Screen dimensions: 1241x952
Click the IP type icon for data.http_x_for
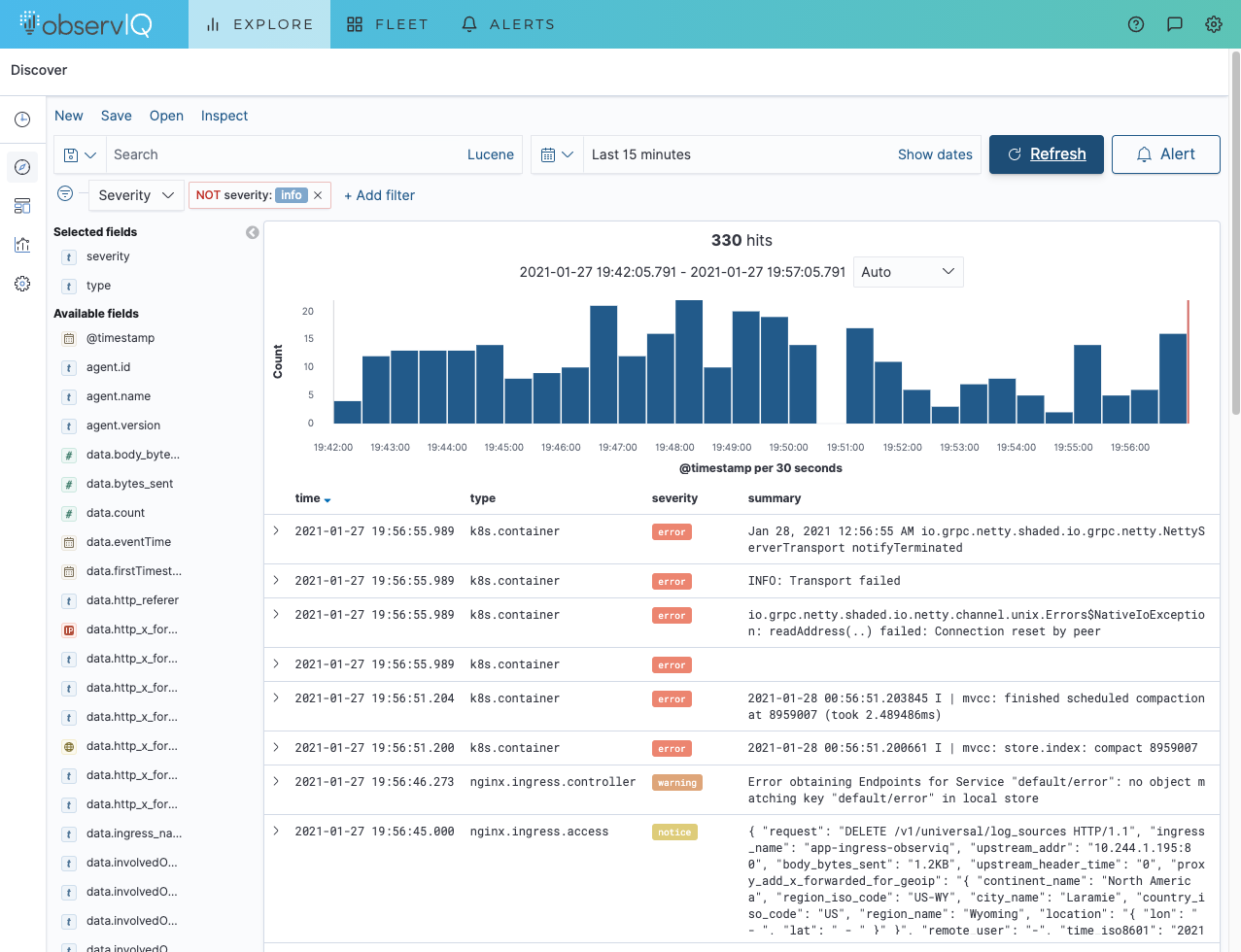coord(69,629)
